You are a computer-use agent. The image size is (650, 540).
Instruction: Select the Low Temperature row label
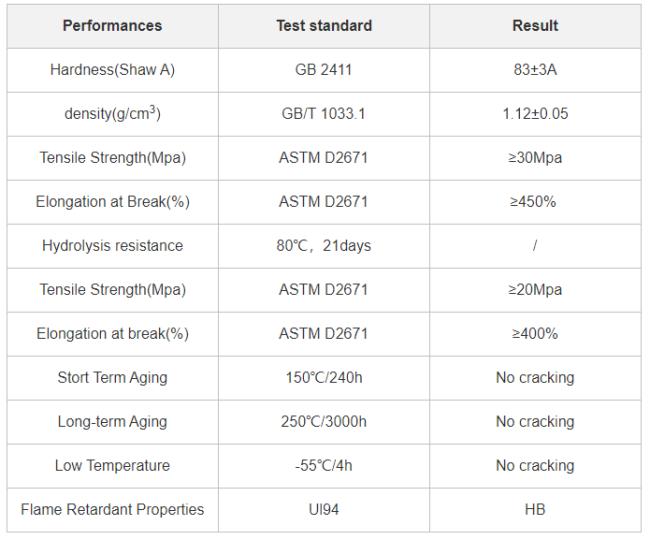(x=112, y=465)
